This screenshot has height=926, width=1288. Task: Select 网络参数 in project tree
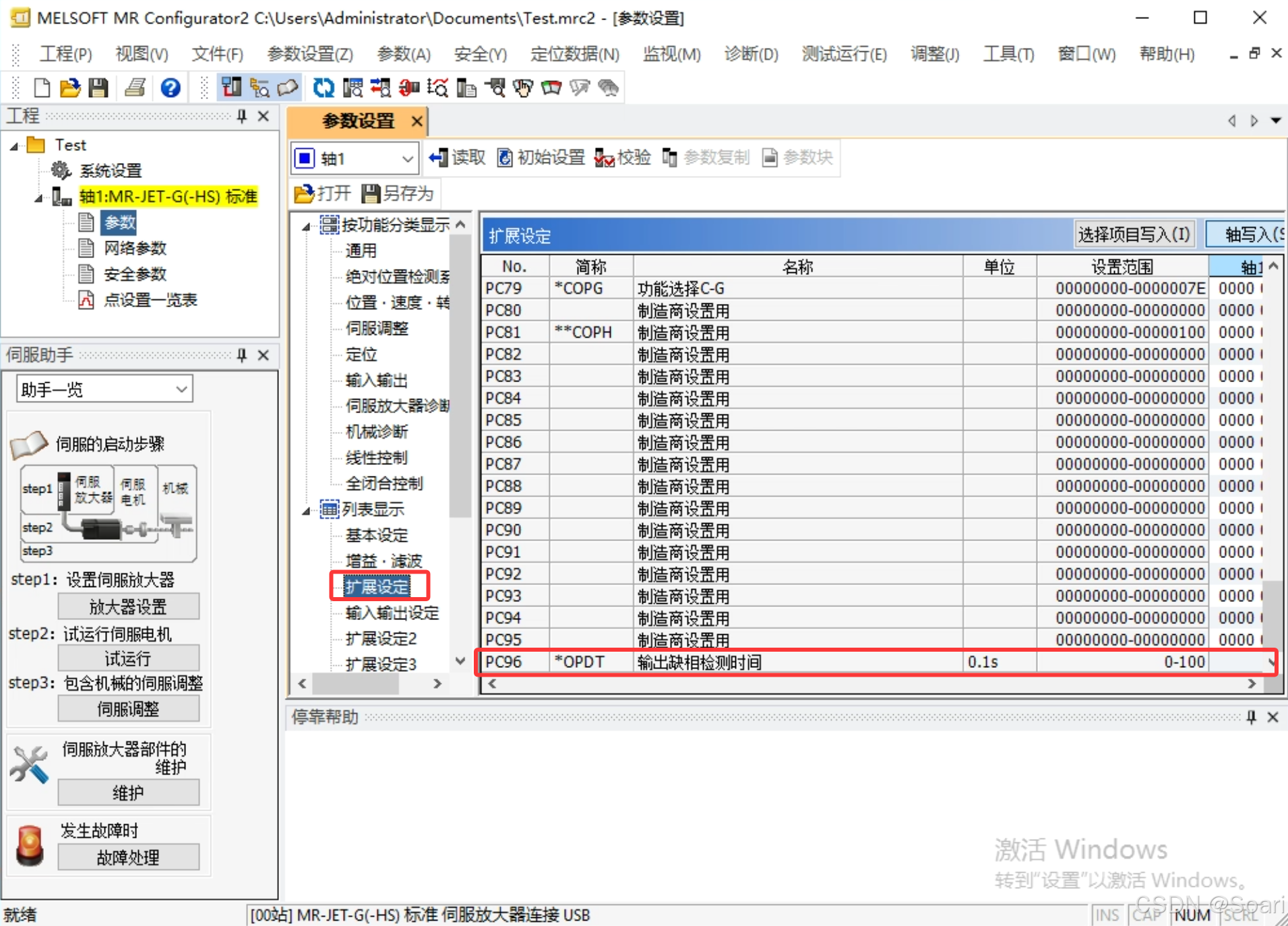coord(135,248)
